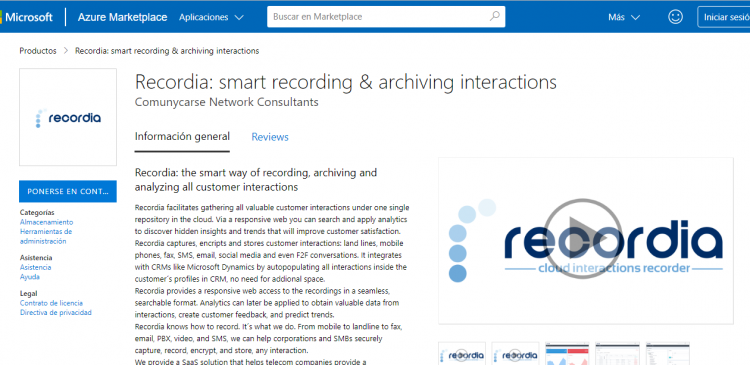This screenshot has height=365, width=750.
Task: Open Azure Marketplace home link
Action: pyautogui.click(x=122, y=17)
